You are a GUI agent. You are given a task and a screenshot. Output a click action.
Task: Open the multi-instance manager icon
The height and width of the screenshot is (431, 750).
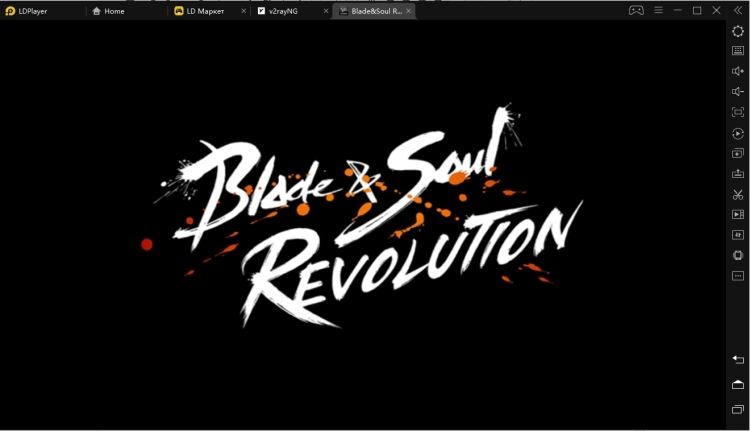coord(738,154)
